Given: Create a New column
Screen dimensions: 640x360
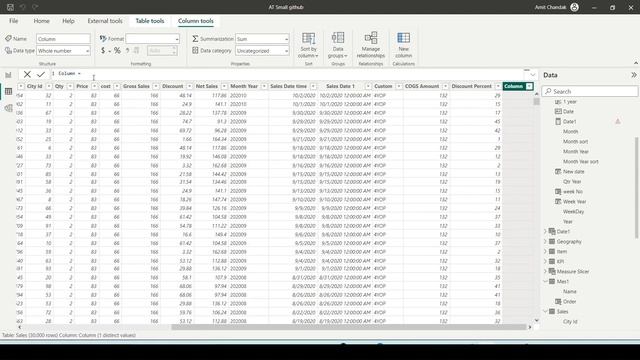Looking at the screenshot, I should (x=403, y=45).
